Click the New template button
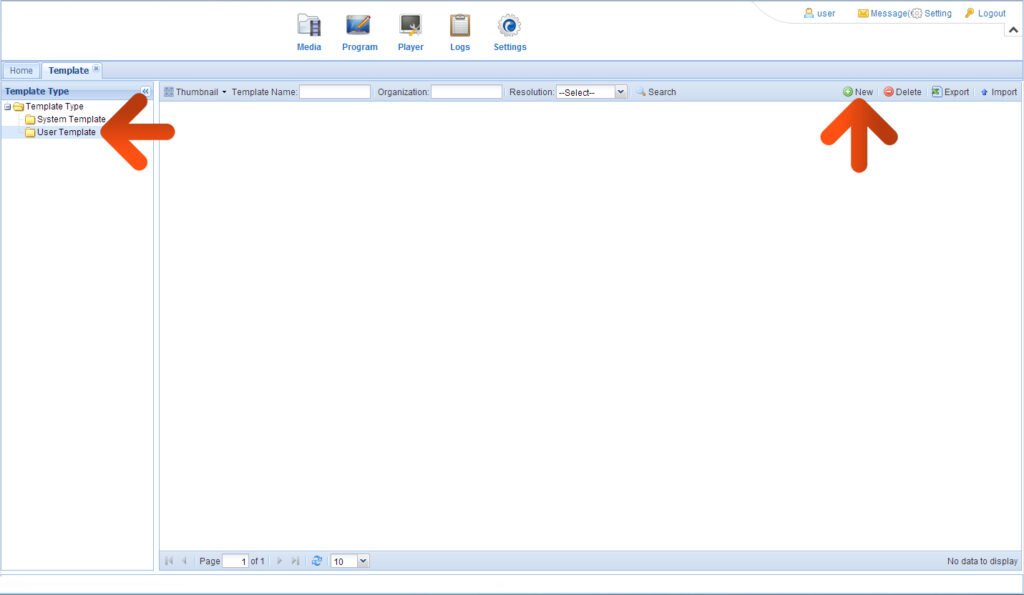 tap(857, 92)
